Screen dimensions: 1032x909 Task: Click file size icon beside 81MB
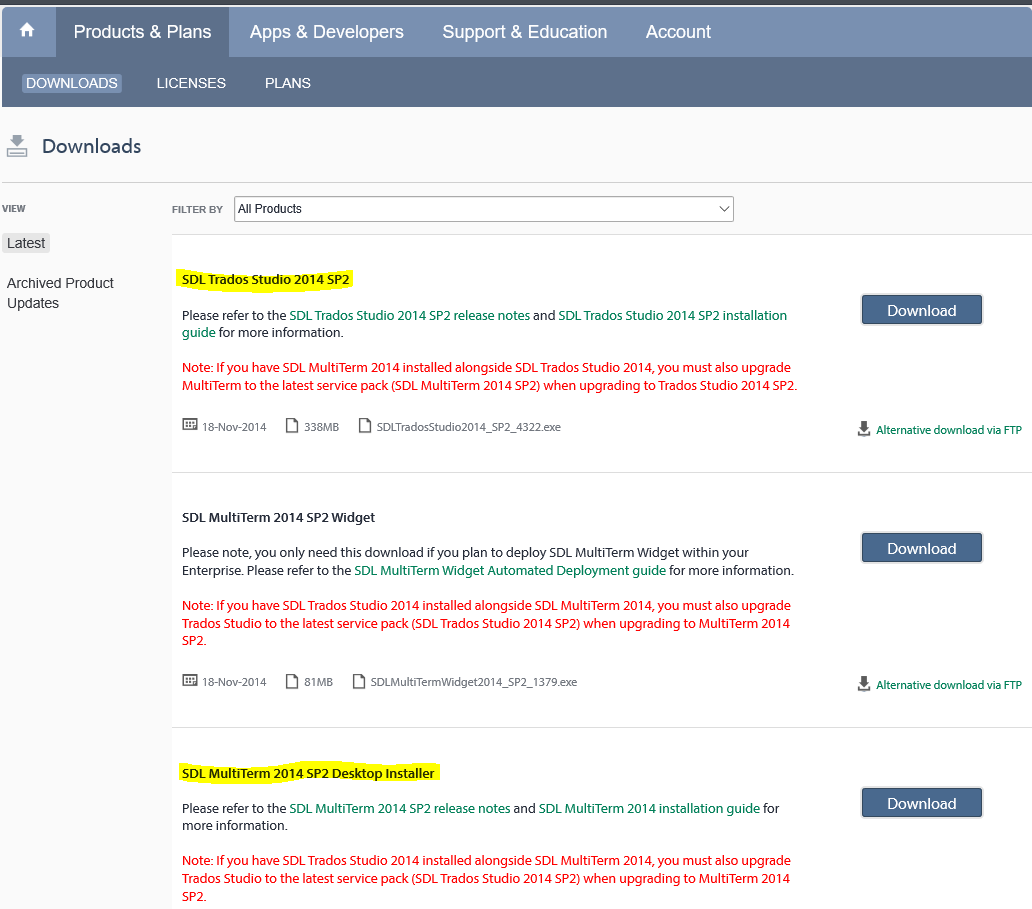pos(292,681)
